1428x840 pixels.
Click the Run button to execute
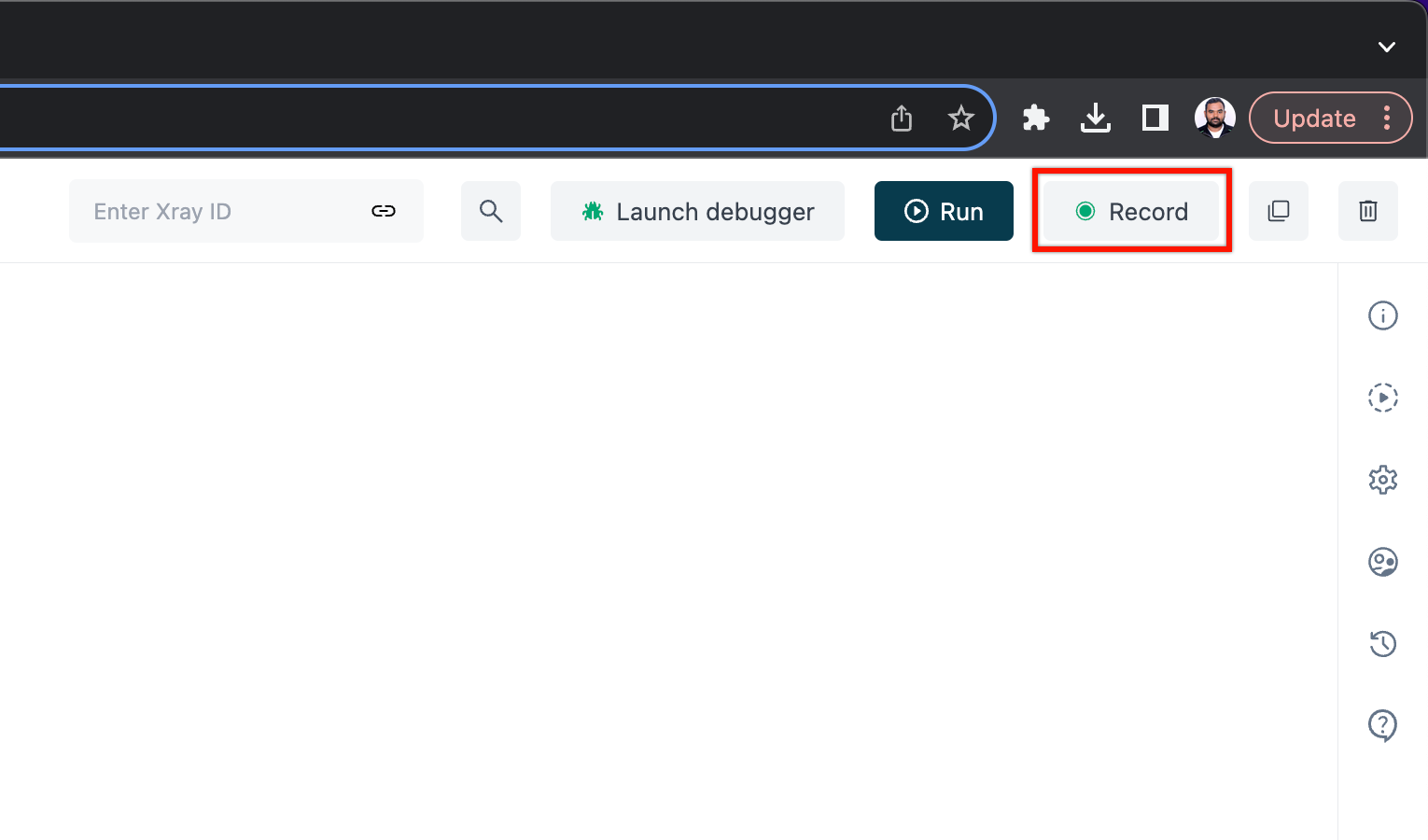pos(944,211)
